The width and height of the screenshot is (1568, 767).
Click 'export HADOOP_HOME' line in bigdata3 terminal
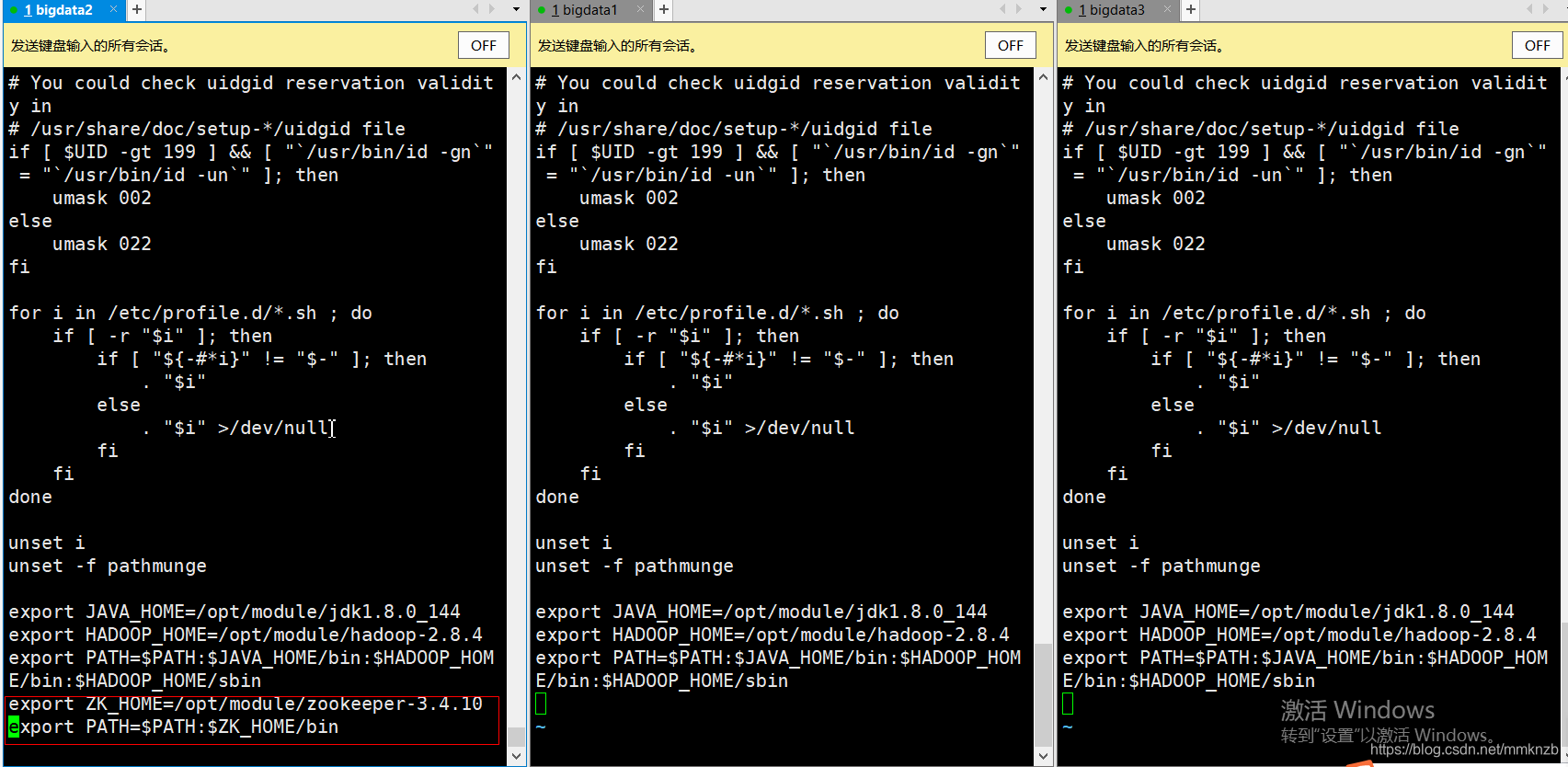(x=1299, y=635)
